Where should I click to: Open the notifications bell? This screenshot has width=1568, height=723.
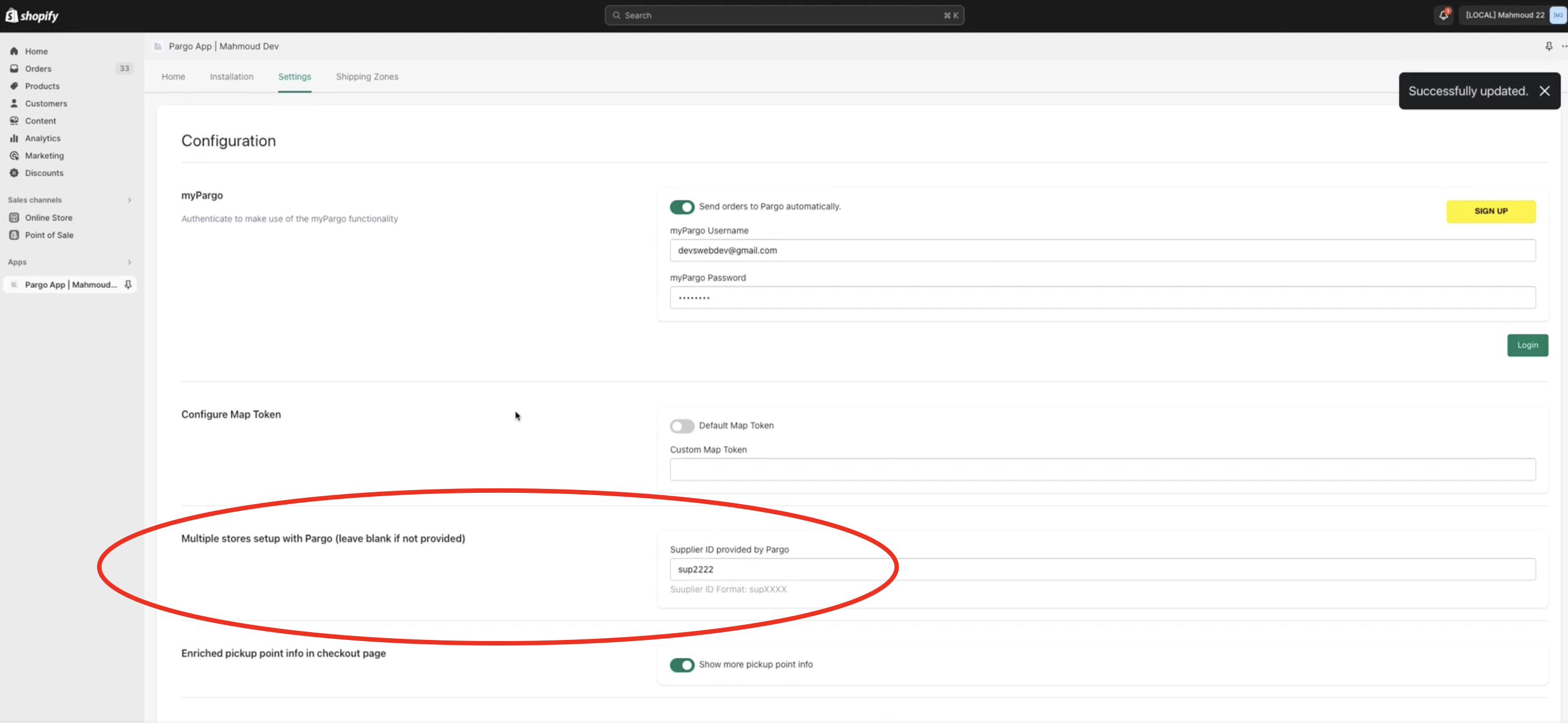[1443, 15]
